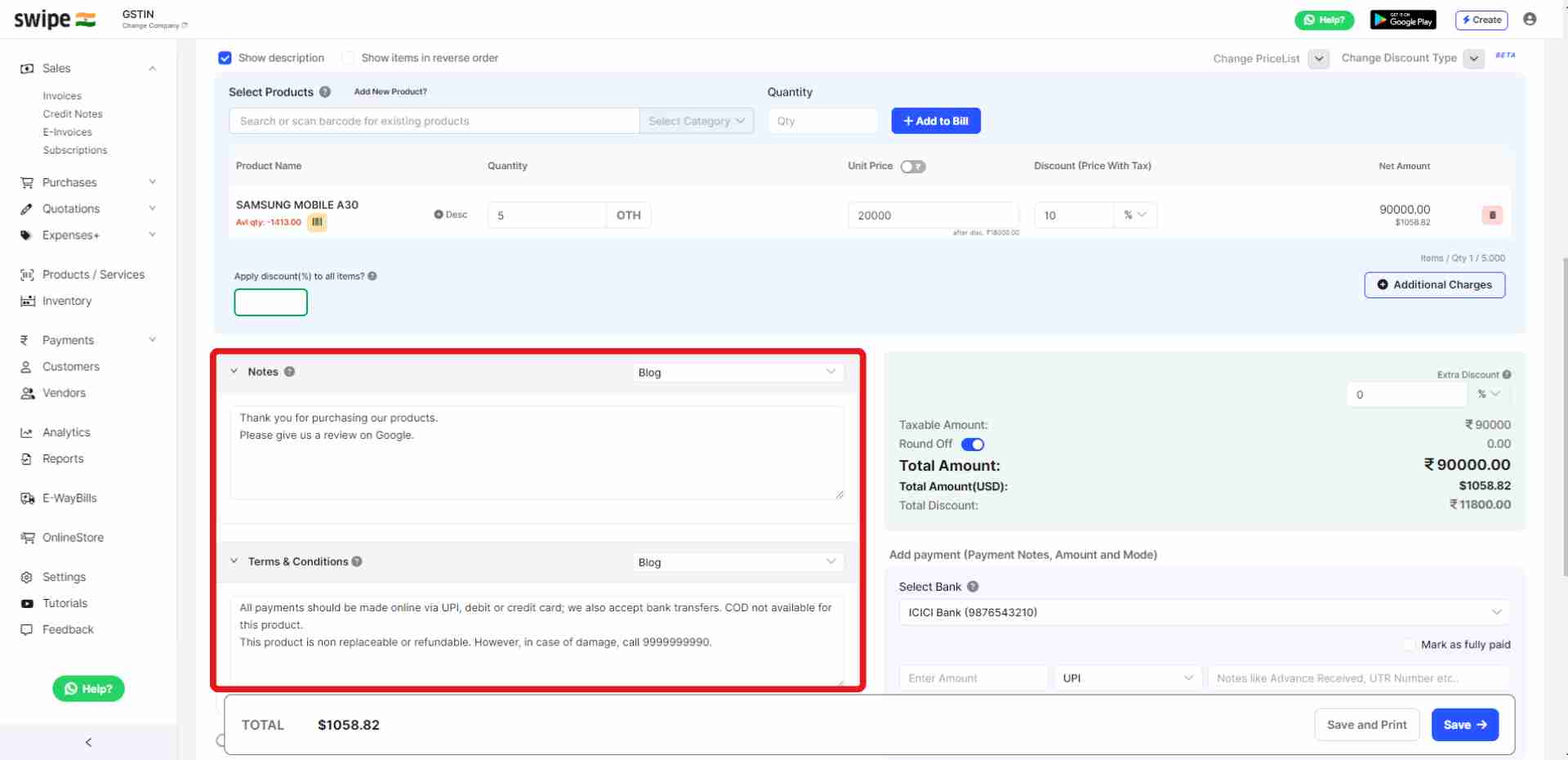1568x760 pixels.
Task: Open the Add to Bill button
Action: 936,121
